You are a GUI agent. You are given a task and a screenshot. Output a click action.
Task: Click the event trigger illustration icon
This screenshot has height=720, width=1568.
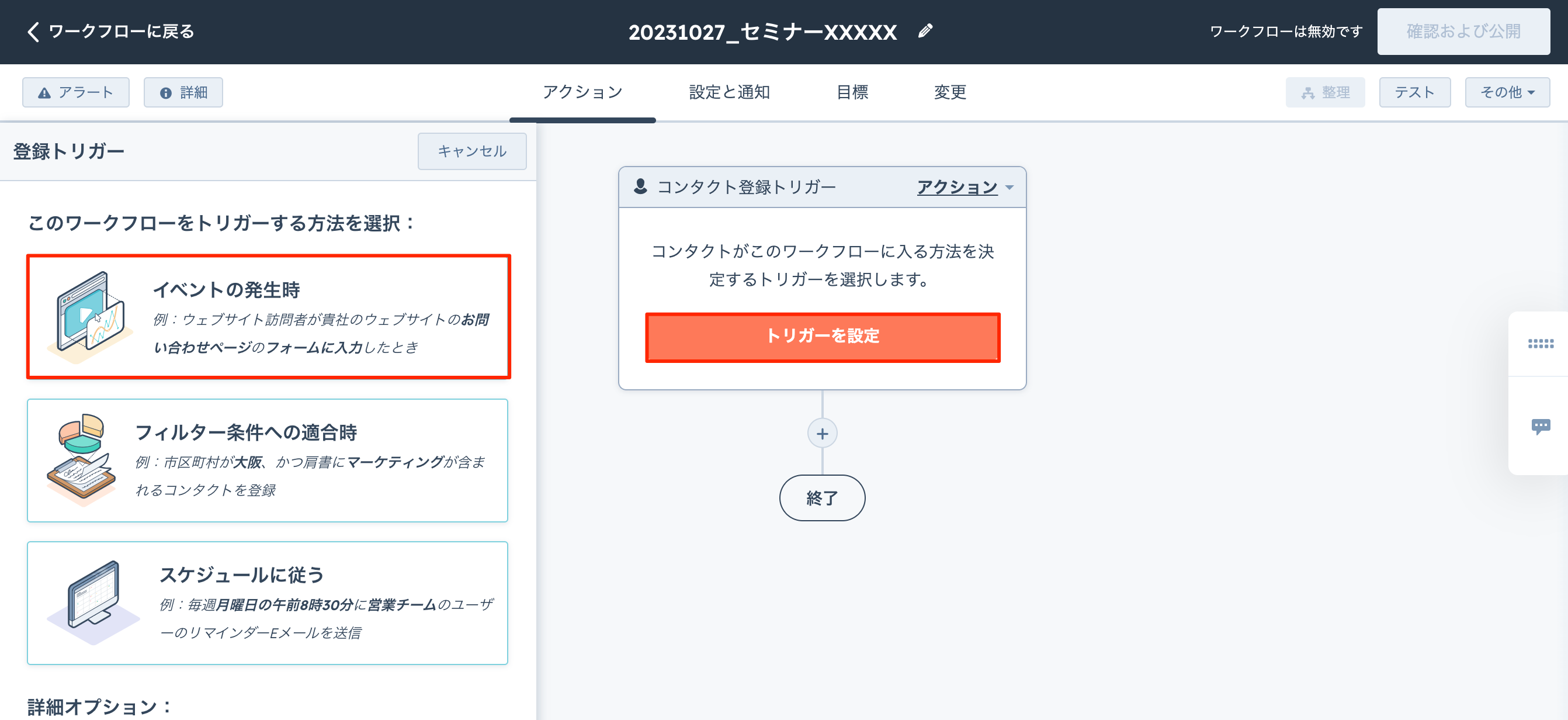pos(90,319)
